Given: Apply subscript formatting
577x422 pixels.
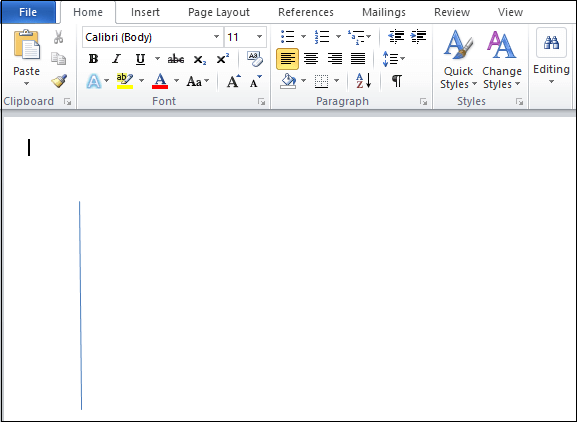Looking at the screenshot, I should tap(200, 60).
